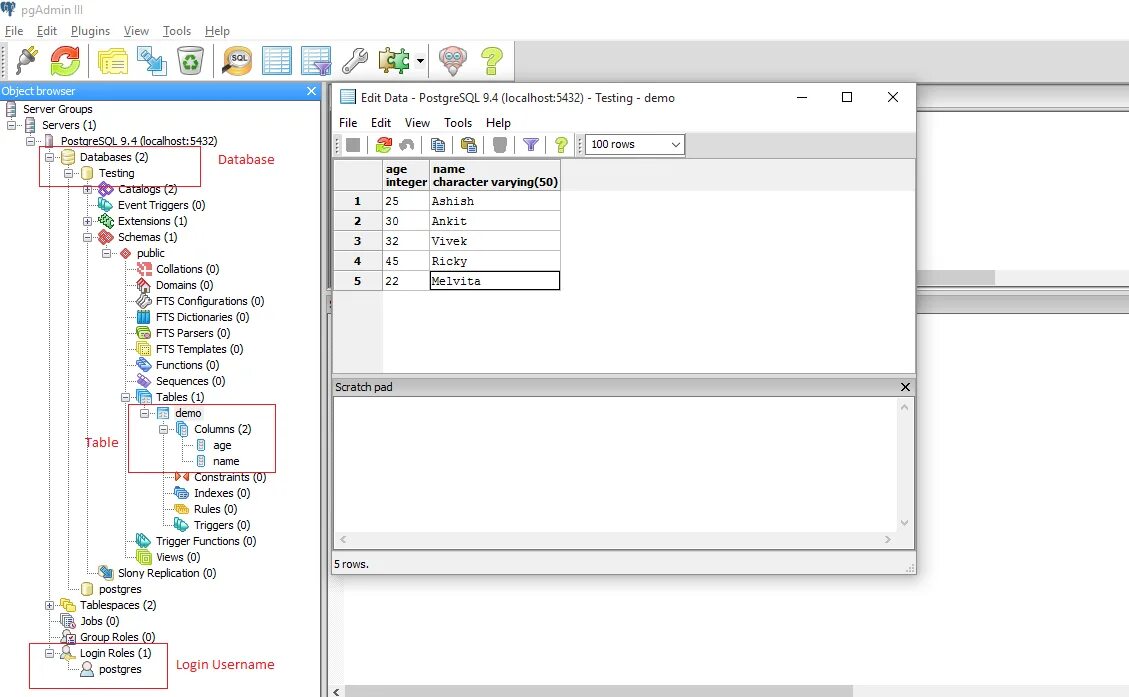This screenshot has height=697, width=1129.
Task: Close the Scratch pad panel
Action: tap(905, 387)
